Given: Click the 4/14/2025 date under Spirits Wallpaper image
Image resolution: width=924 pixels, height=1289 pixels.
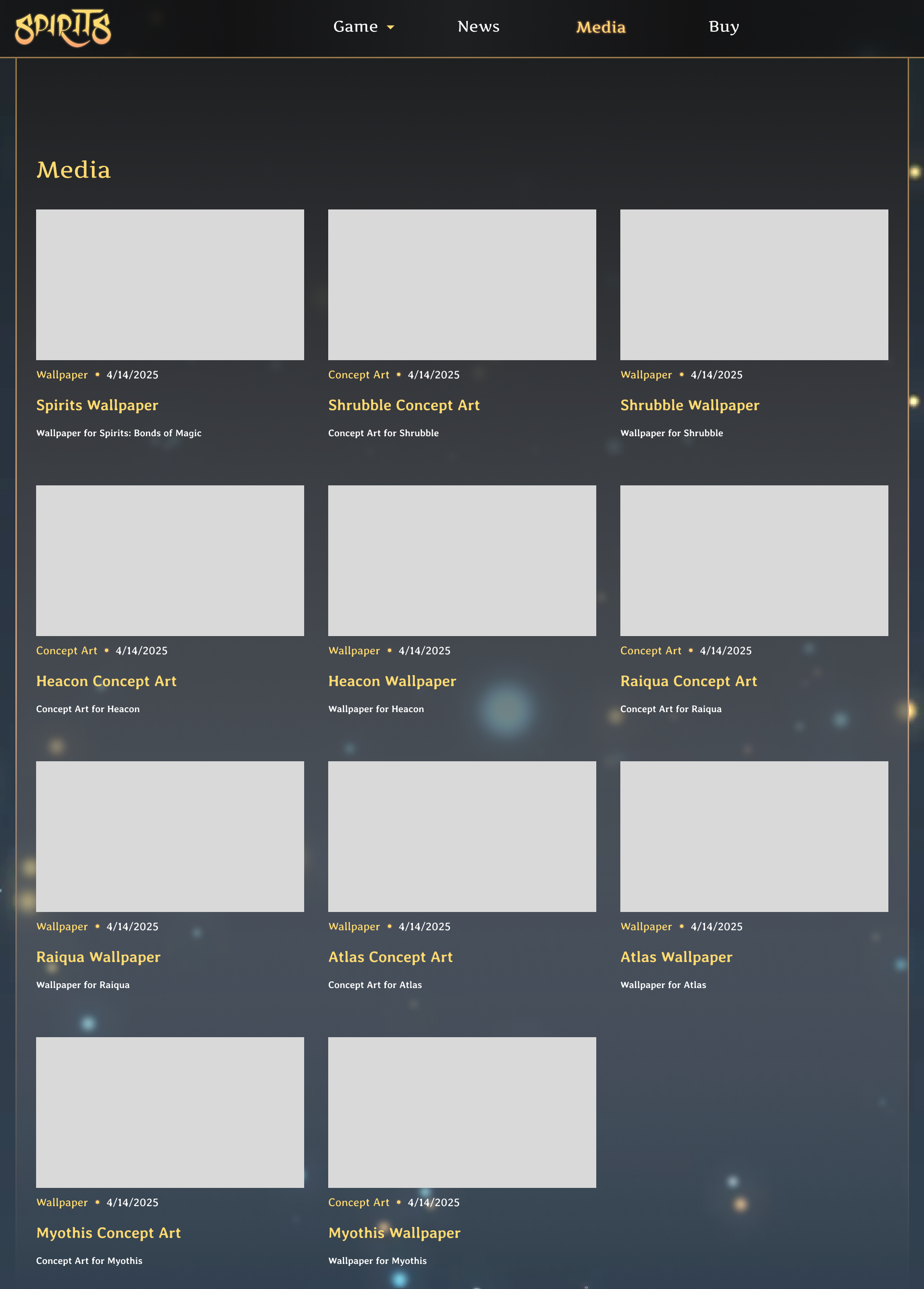Looking at the screenshot, I should tap(132, 375).
